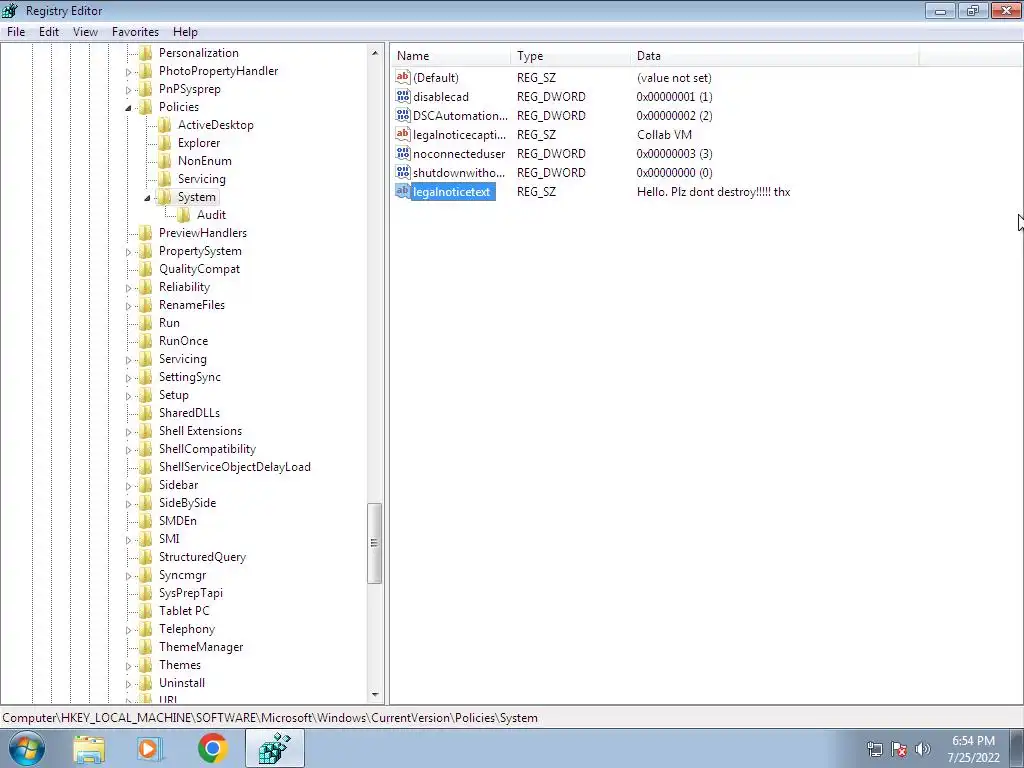
Task: Collapse the Policies tree node
Action: click(128, 107)
